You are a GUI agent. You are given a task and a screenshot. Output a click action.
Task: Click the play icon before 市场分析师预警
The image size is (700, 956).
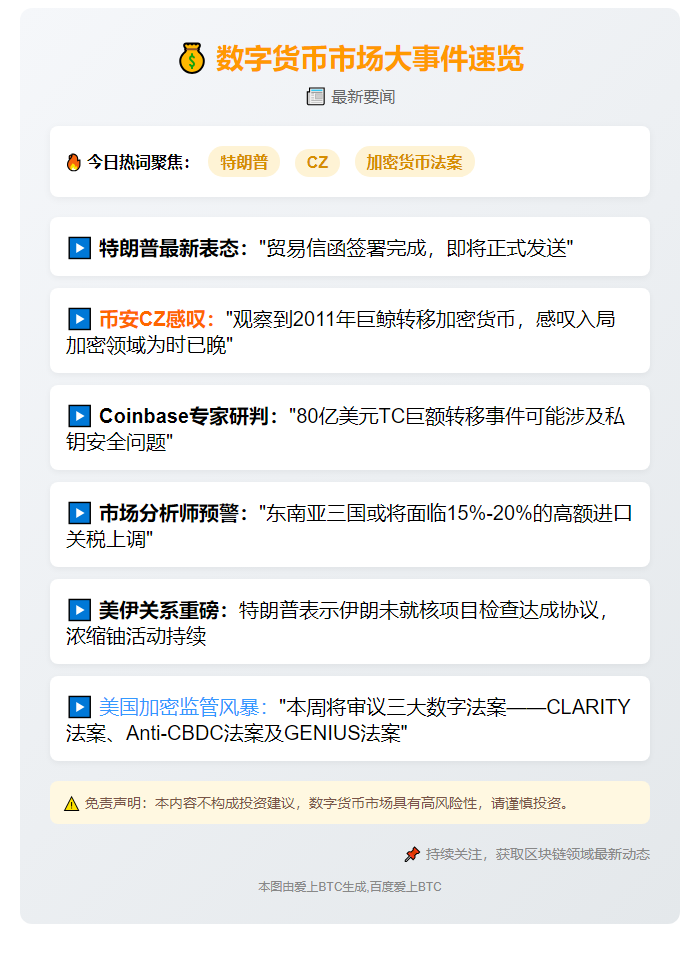tap(79, 513)
